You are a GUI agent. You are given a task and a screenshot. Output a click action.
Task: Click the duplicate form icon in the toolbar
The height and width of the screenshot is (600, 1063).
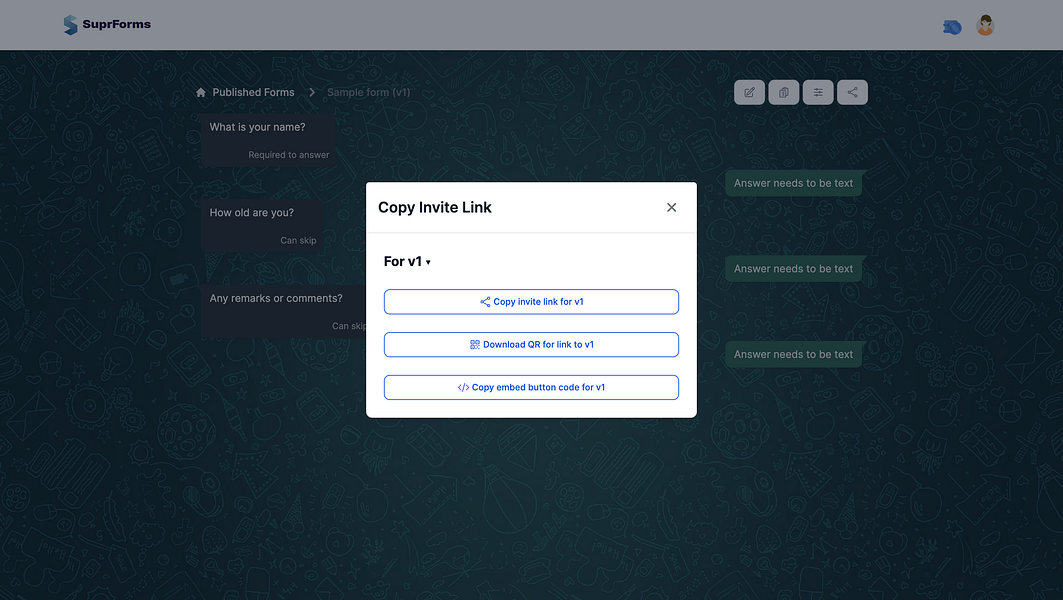coord(783,92)
